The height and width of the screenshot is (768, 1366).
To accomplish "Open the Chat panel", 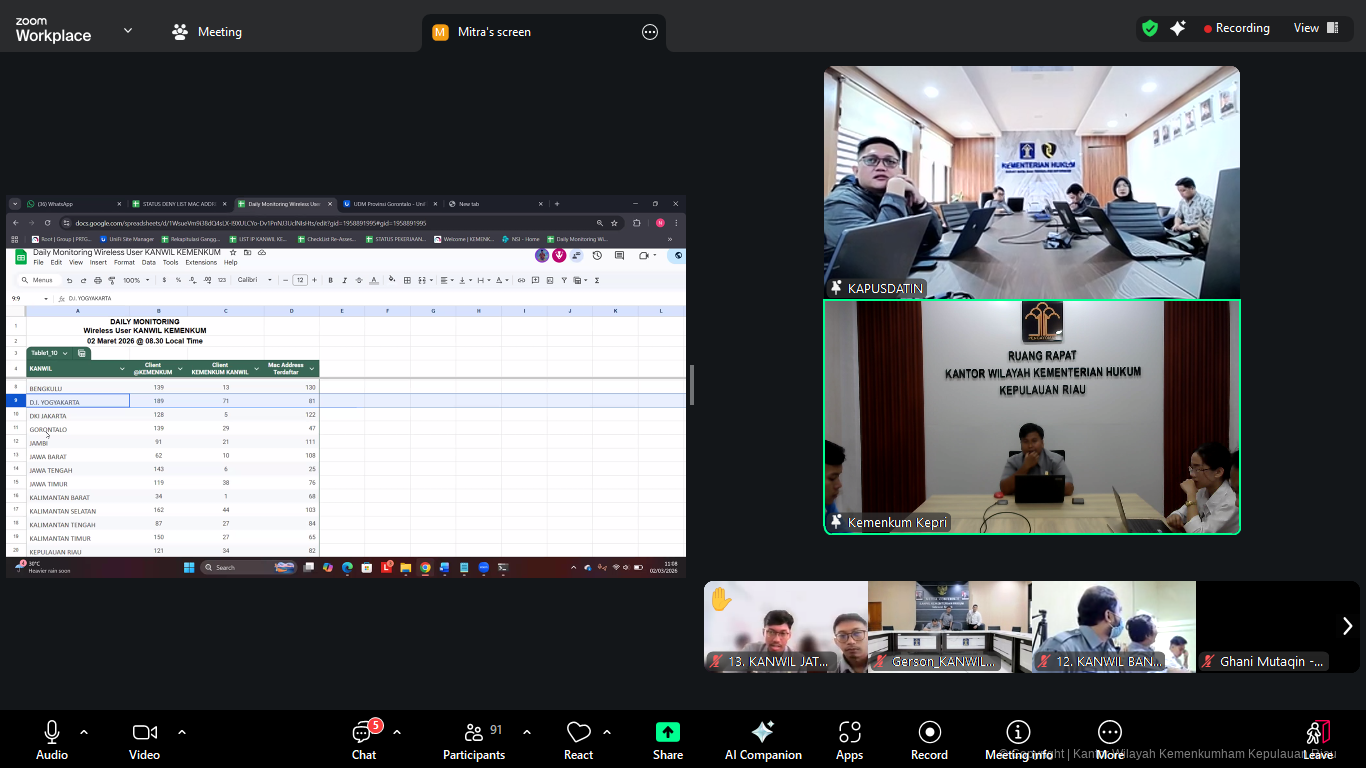I will (x=364, y=740).
